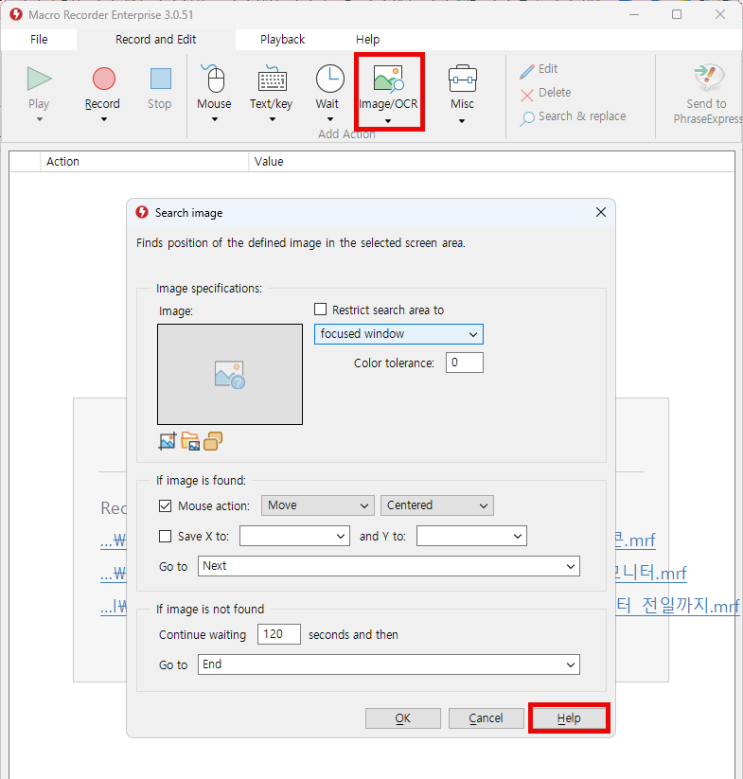Expand the Wait dropdown arrow
The width and height of the screenshot is (743, 779).
[x=330, y=119]
